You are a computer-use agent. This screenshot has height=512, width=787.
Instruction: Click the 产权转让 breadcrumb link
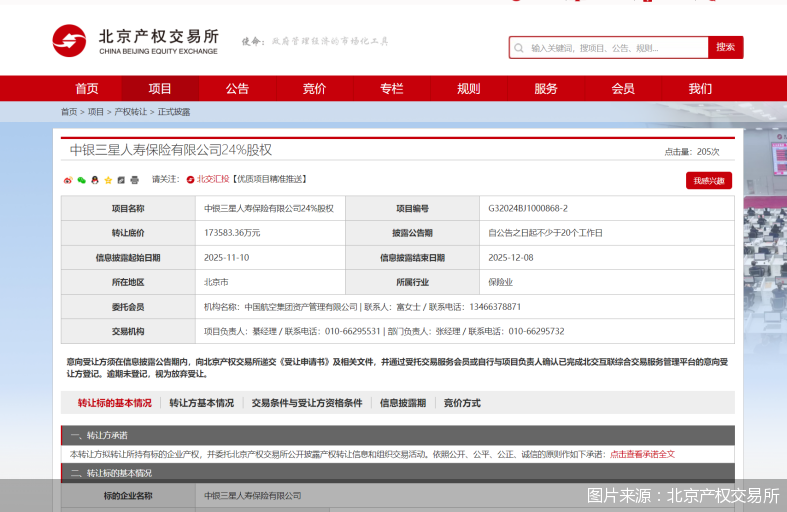coord(130,112)
